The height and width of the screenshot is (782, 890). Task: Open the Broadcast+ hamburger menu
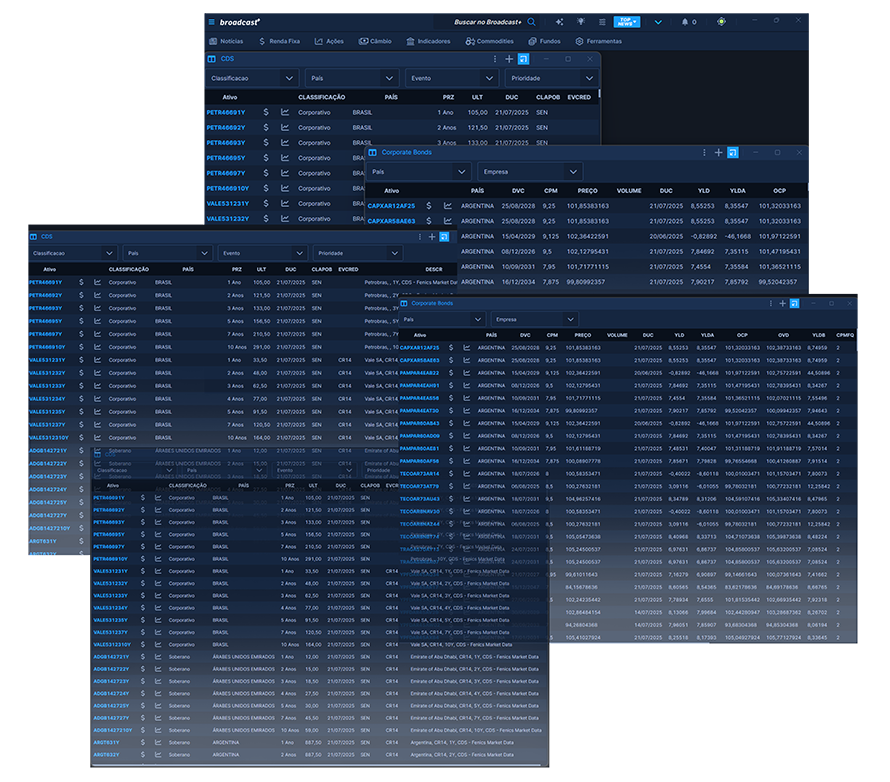click(212, 22)
